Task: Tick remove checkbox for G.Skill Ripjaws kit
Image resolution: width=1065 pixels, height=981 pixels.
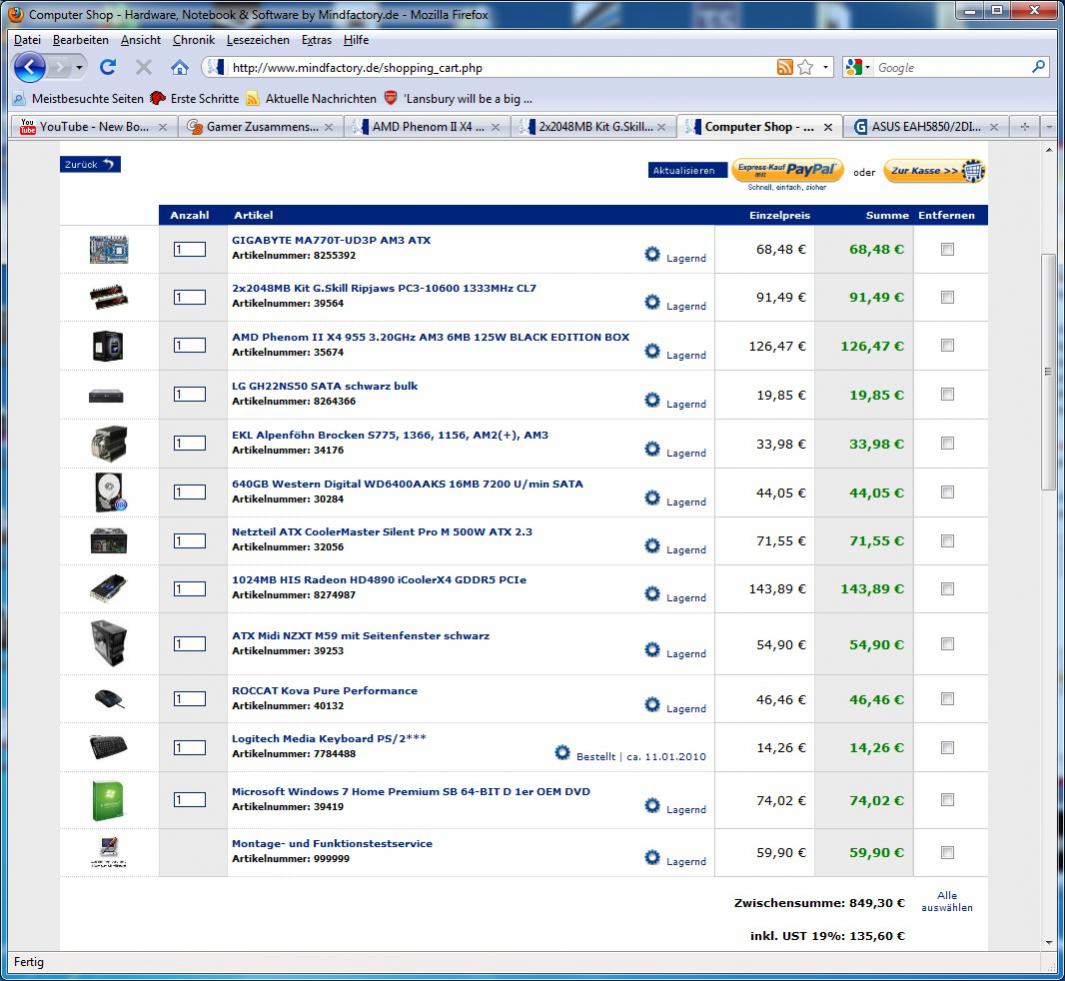Action: click(947, 297)
